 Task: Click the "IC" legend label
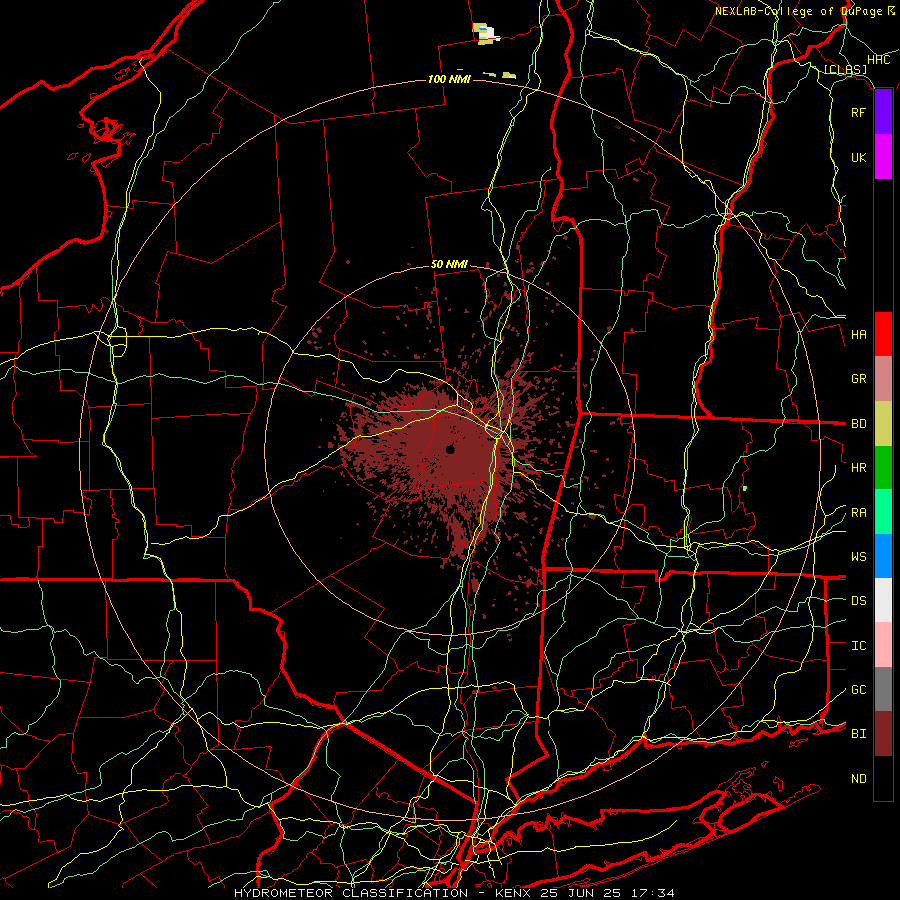click(858, 646)
